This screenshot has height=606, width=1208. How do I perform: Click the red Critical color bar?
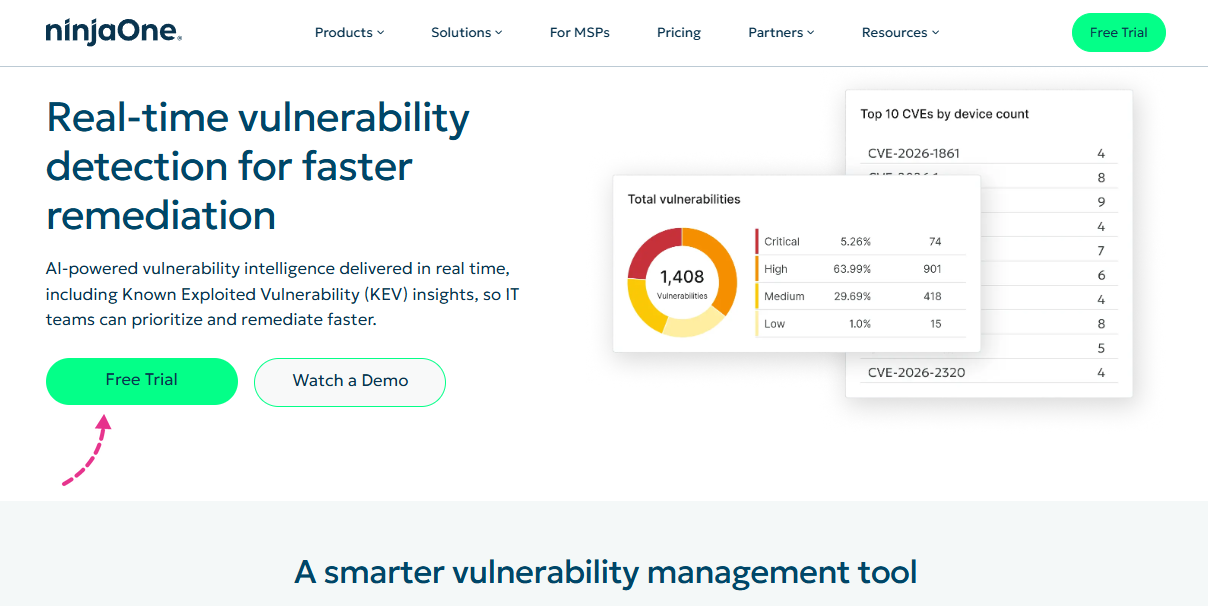coord(757,242)
